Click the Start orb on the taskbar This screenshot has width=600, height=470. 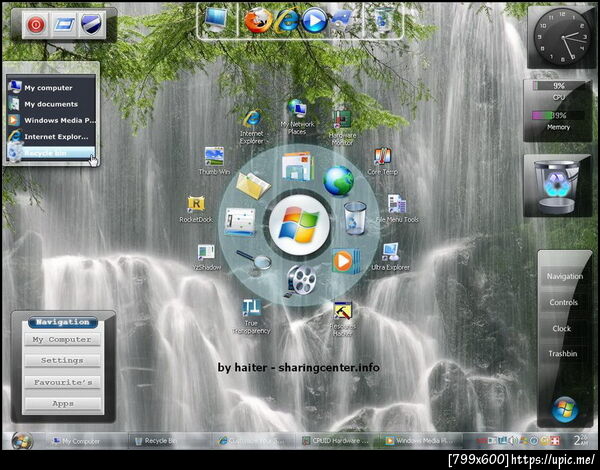tap(22, 441)
